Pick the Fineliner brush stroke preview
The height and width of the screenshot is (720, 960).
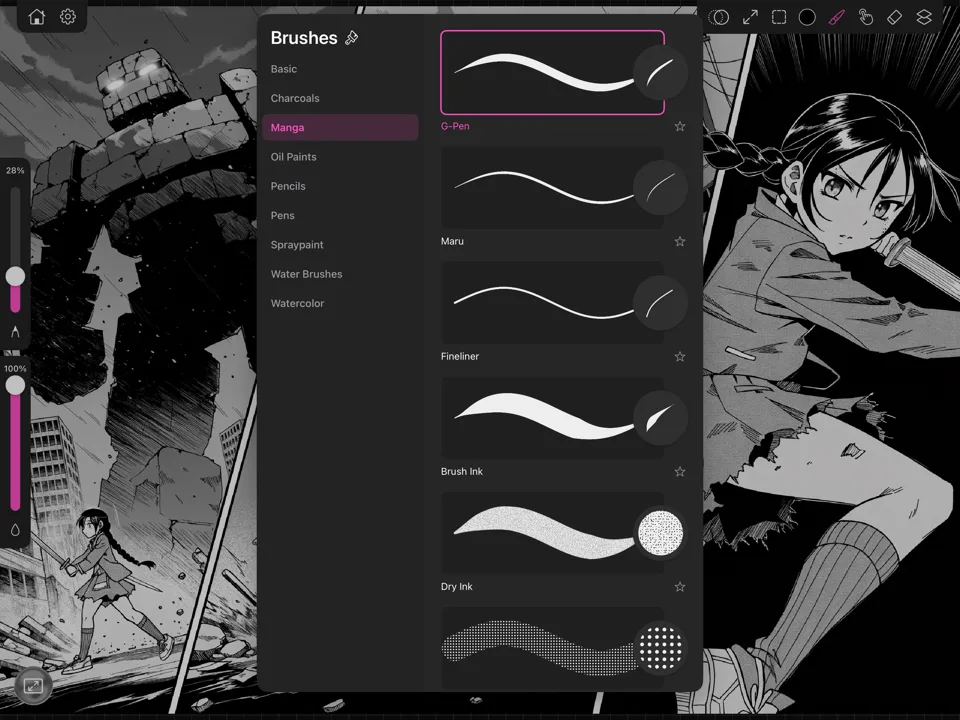point(552,303)
